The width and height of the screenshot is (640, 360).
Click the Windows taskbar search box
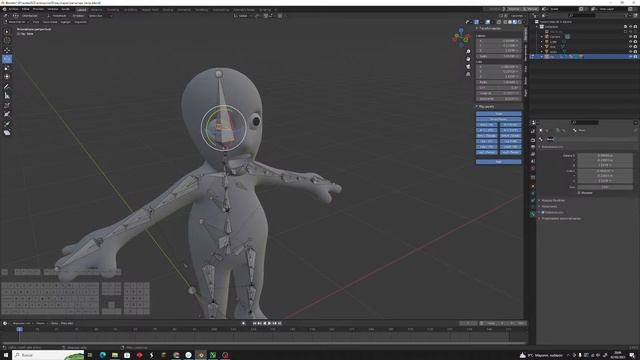pyautogui.click(x=48, y=355)
